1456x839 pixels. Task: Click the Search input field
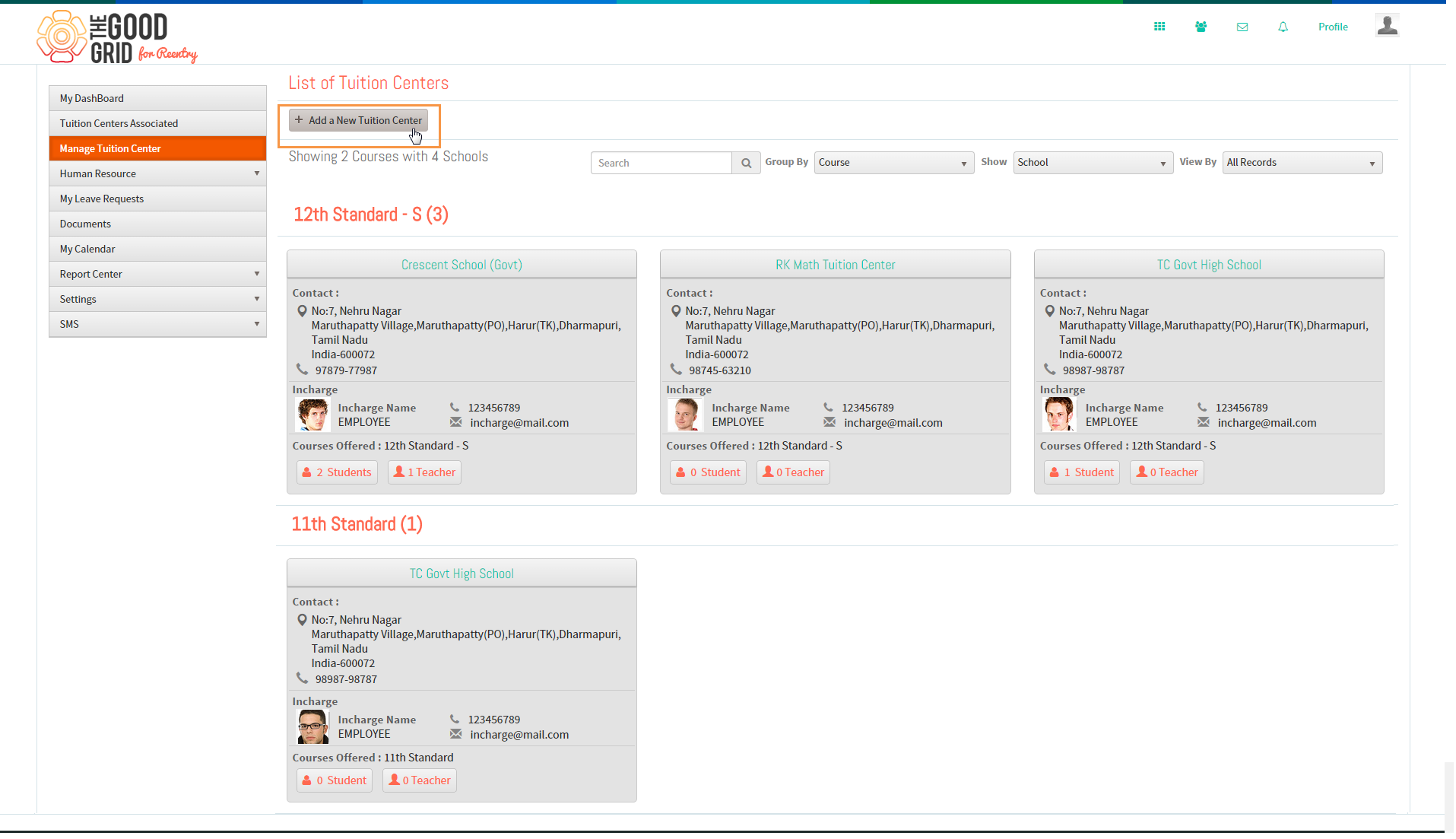pyautogui.click(x=661, y=163)
